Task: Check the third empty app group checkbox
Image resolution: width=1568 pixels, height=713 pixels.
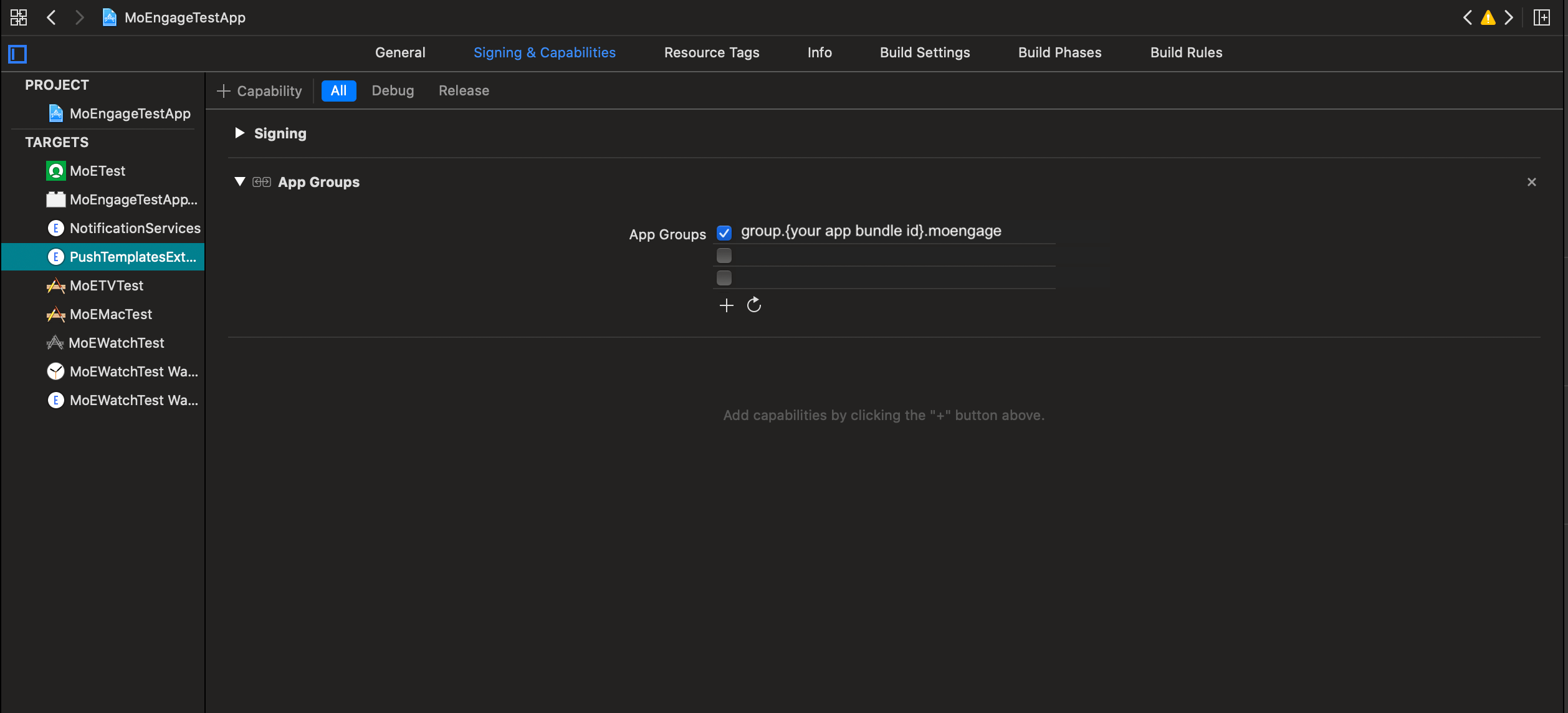Action: (x=724, y=278)
